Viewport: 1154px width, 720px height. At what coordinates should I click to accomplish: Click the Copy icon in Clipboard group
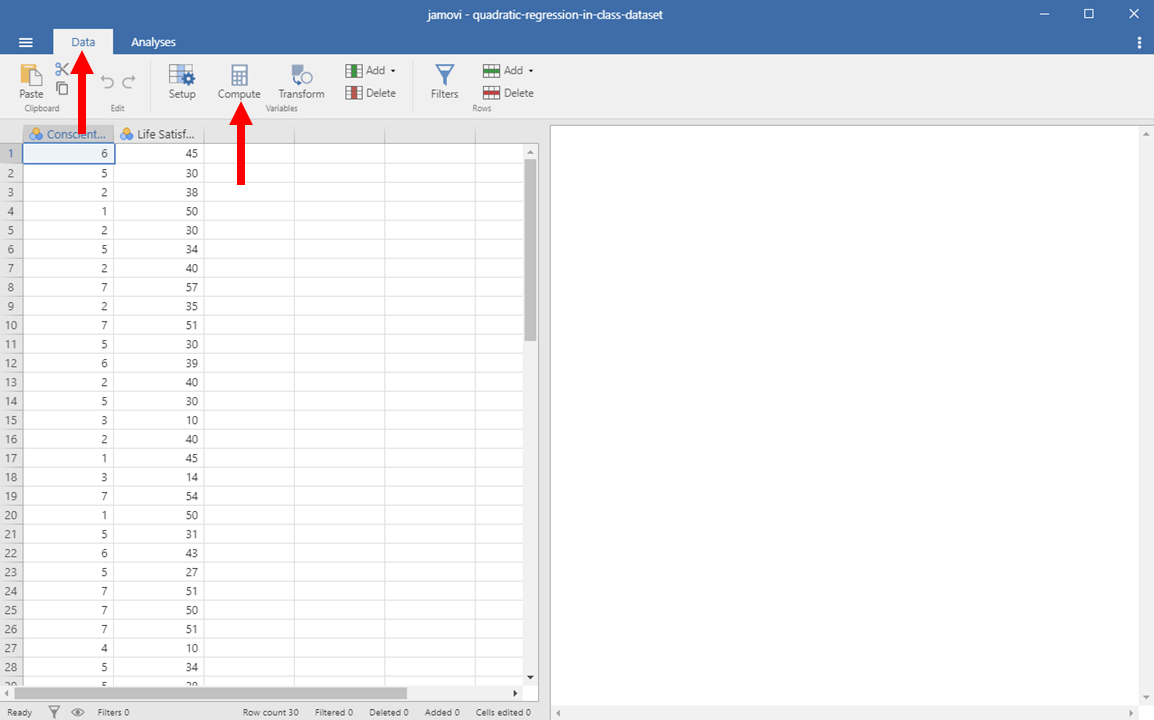click(x=62, y=88)
